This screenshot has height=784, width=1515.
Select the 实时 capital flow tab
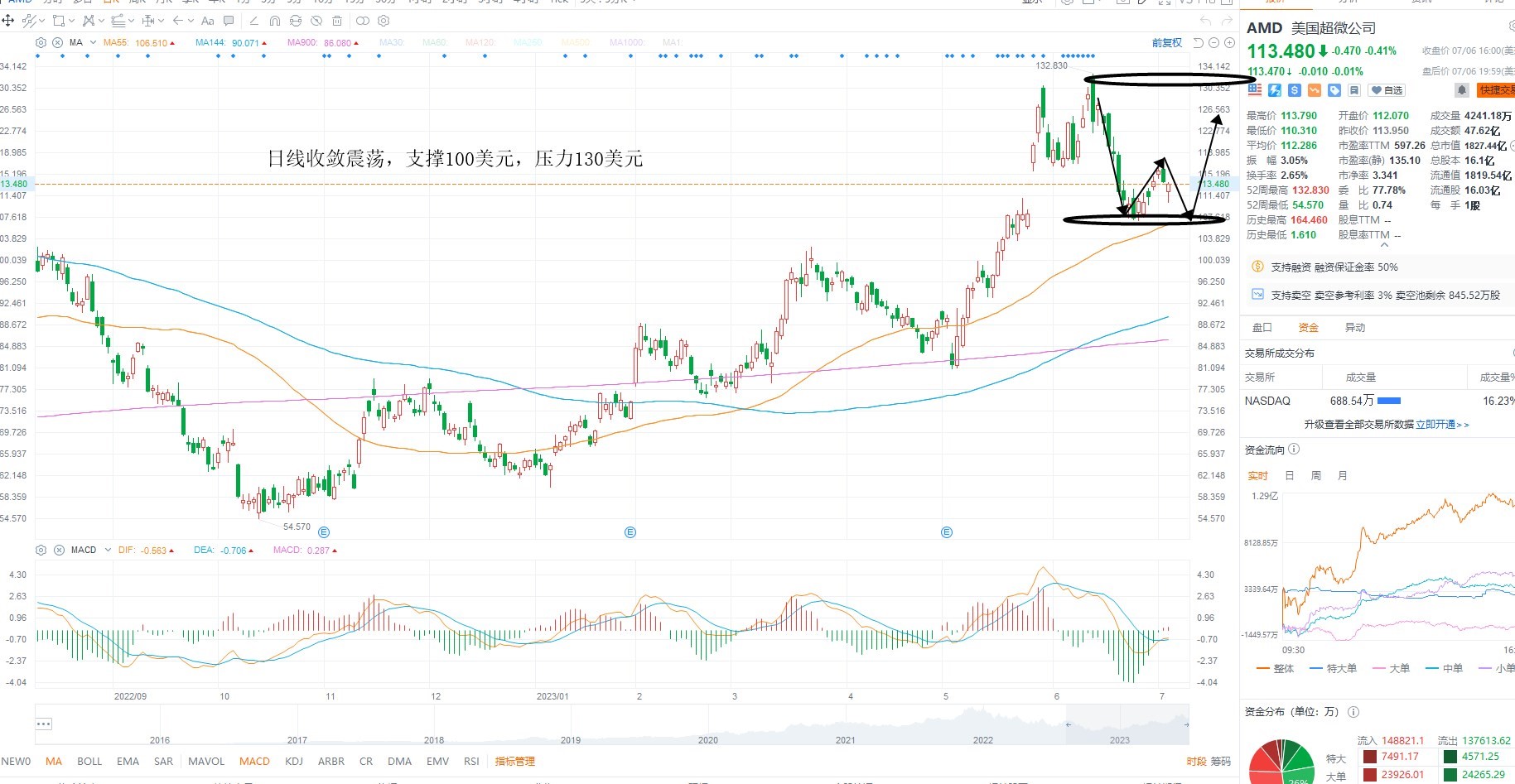point(1257,476)
